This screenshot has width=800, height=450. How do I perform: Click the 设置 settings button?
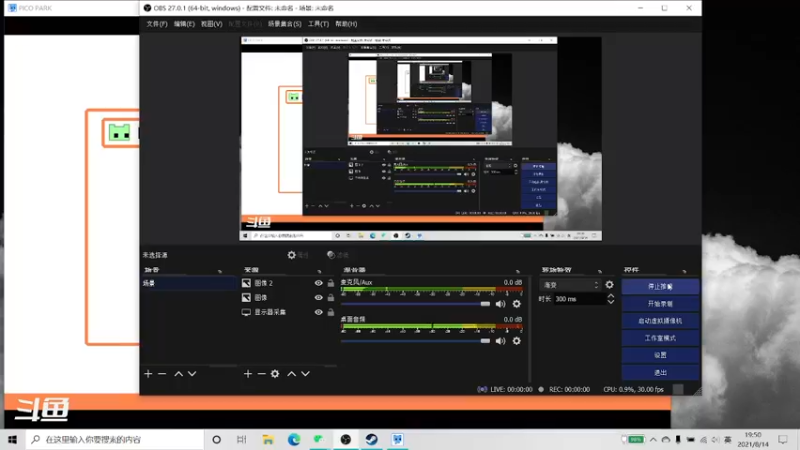(x=660, y=355)
